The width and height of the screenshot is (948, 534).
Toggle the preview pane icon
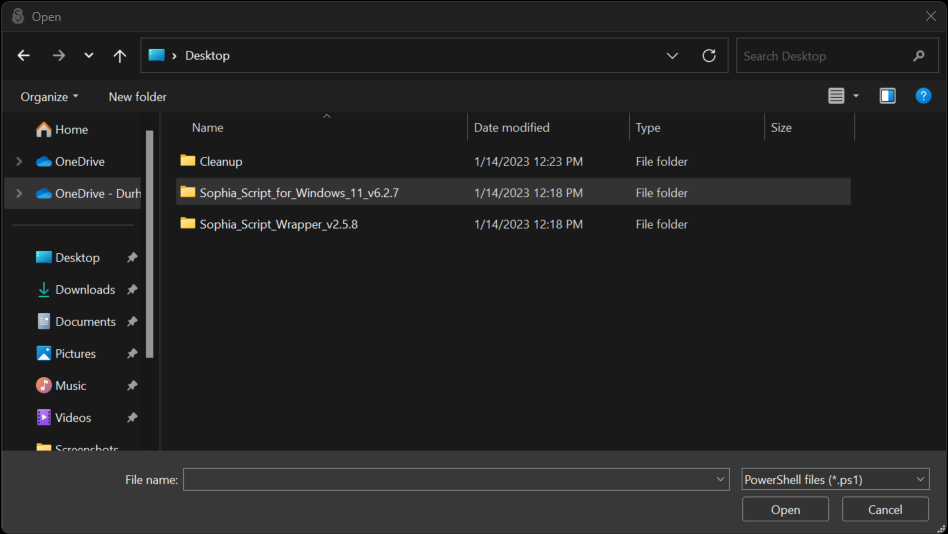tap(888, 96)
